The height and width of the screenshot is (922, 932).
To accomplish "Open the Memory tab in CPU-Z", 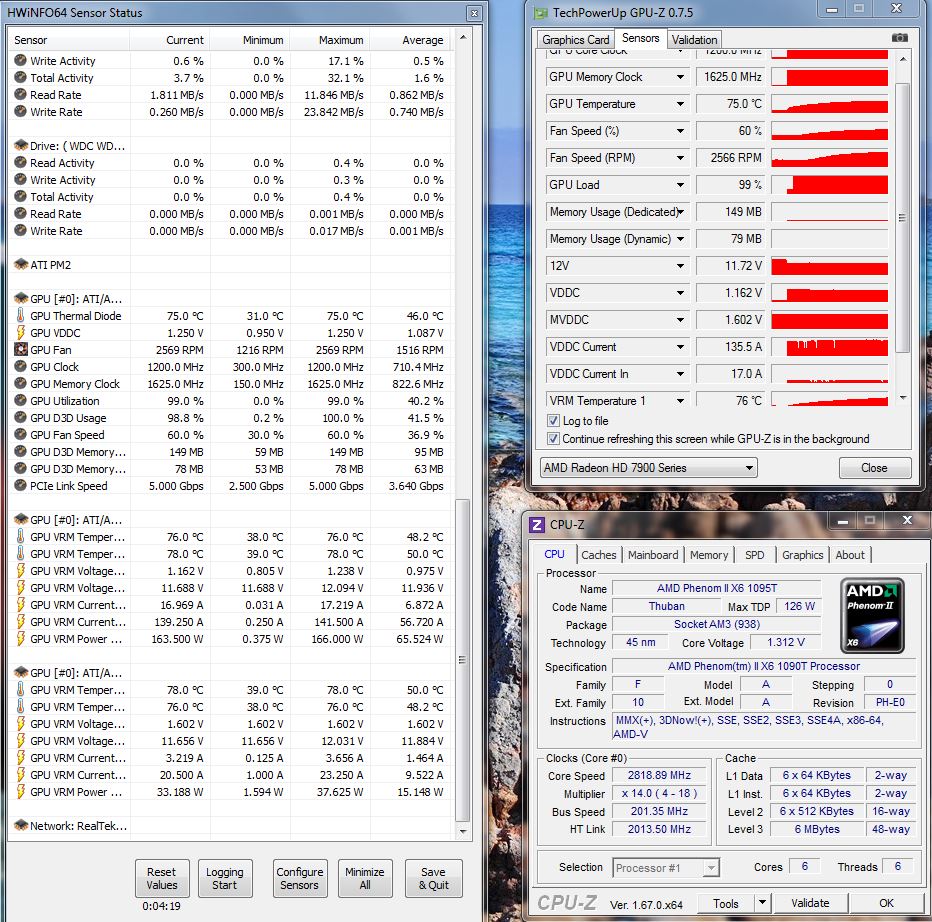I will coord(709,555).
